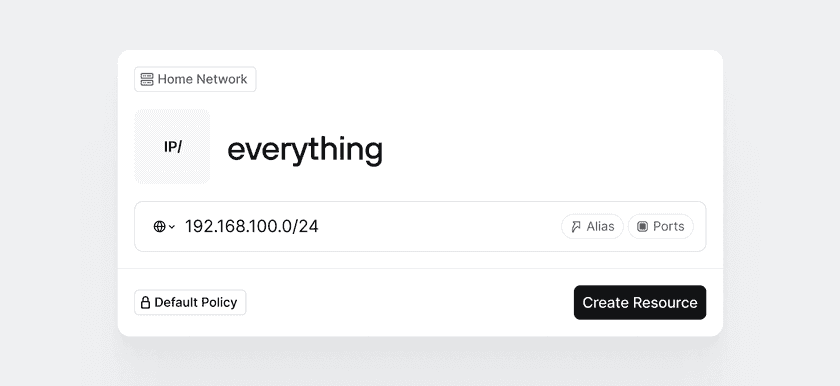Click the server icon beside Home Network
840x386 pixels.
[x=147, y=79]
